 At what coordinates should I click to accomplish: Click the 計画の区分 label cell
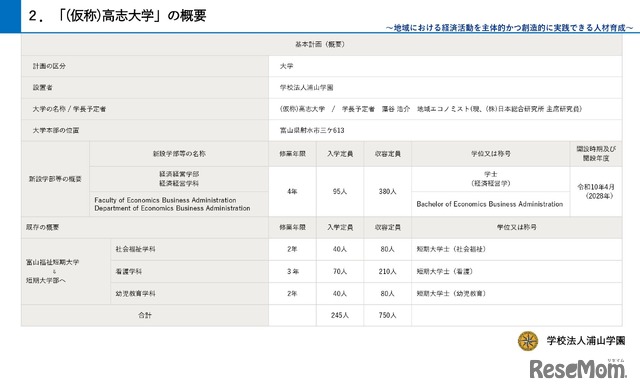click(145, 66)
